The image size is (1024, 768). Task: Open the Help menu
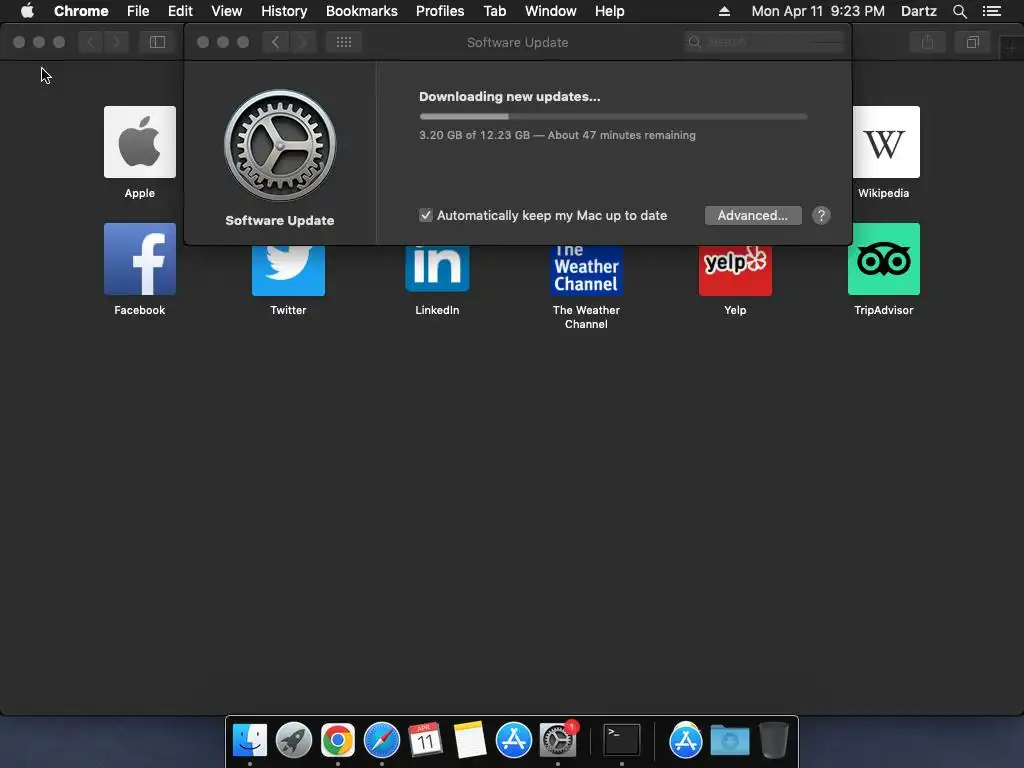point(609,11)
